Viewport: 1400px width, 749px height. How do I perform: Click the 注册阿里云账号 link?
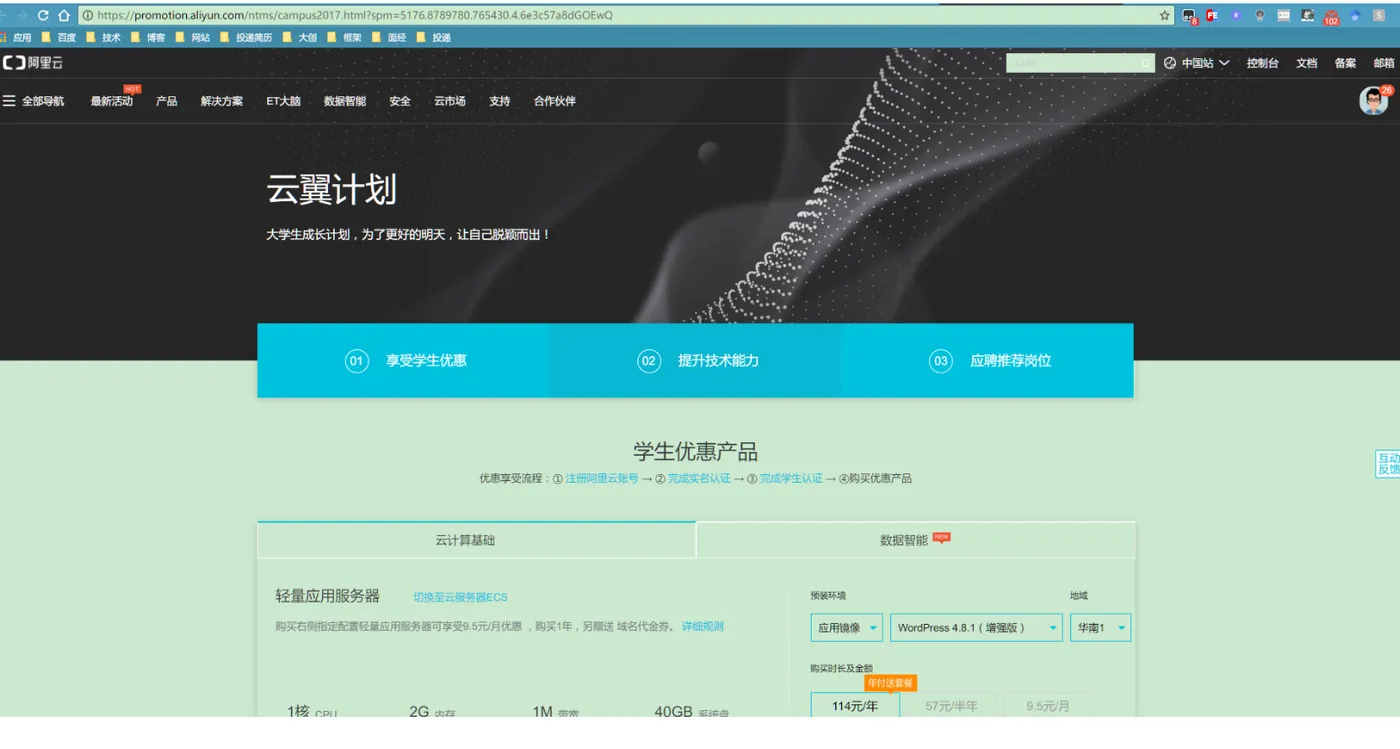click(x=602, y=479)
